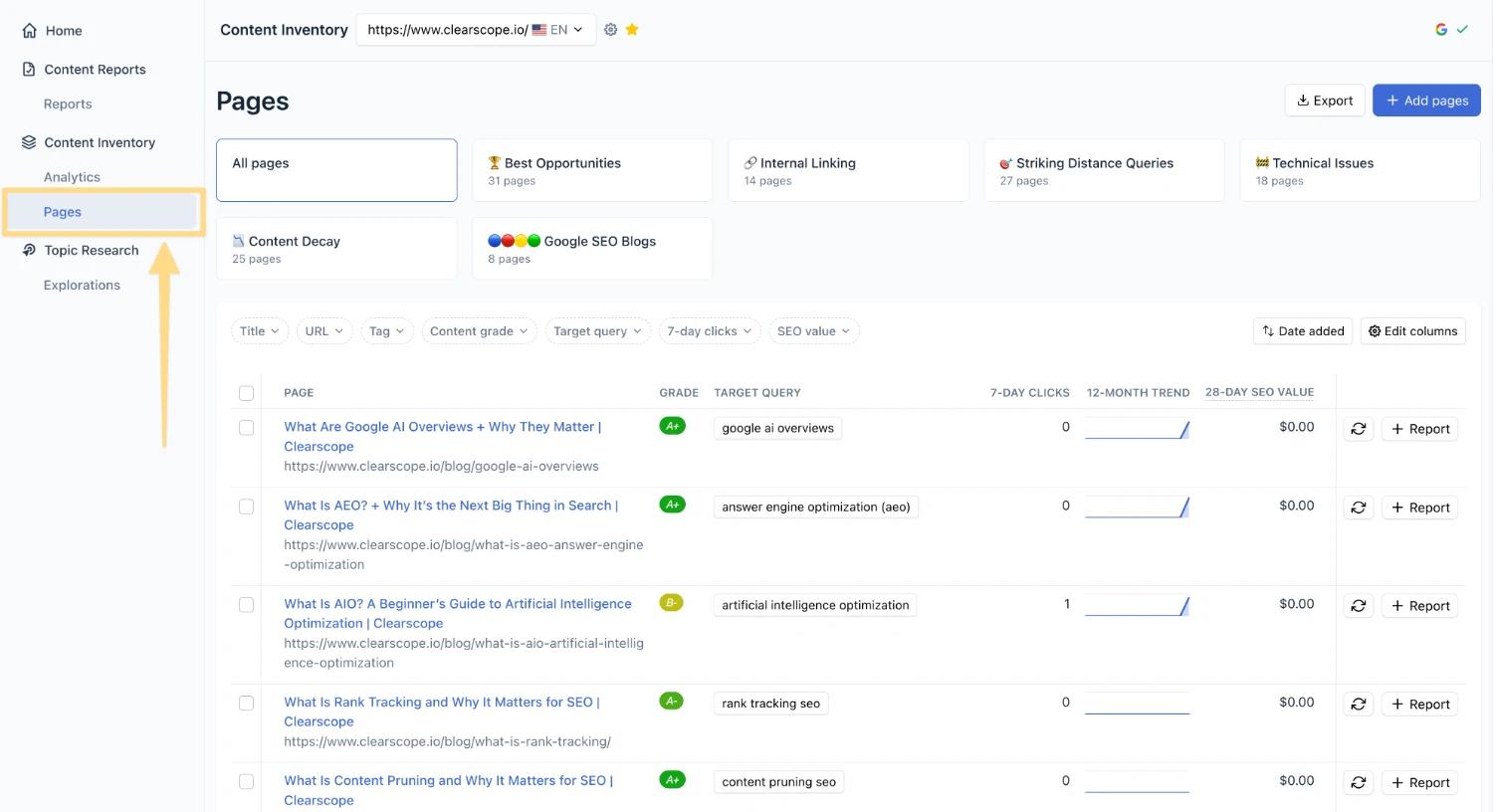Click the Topic Research icon

tap(29, 250)
